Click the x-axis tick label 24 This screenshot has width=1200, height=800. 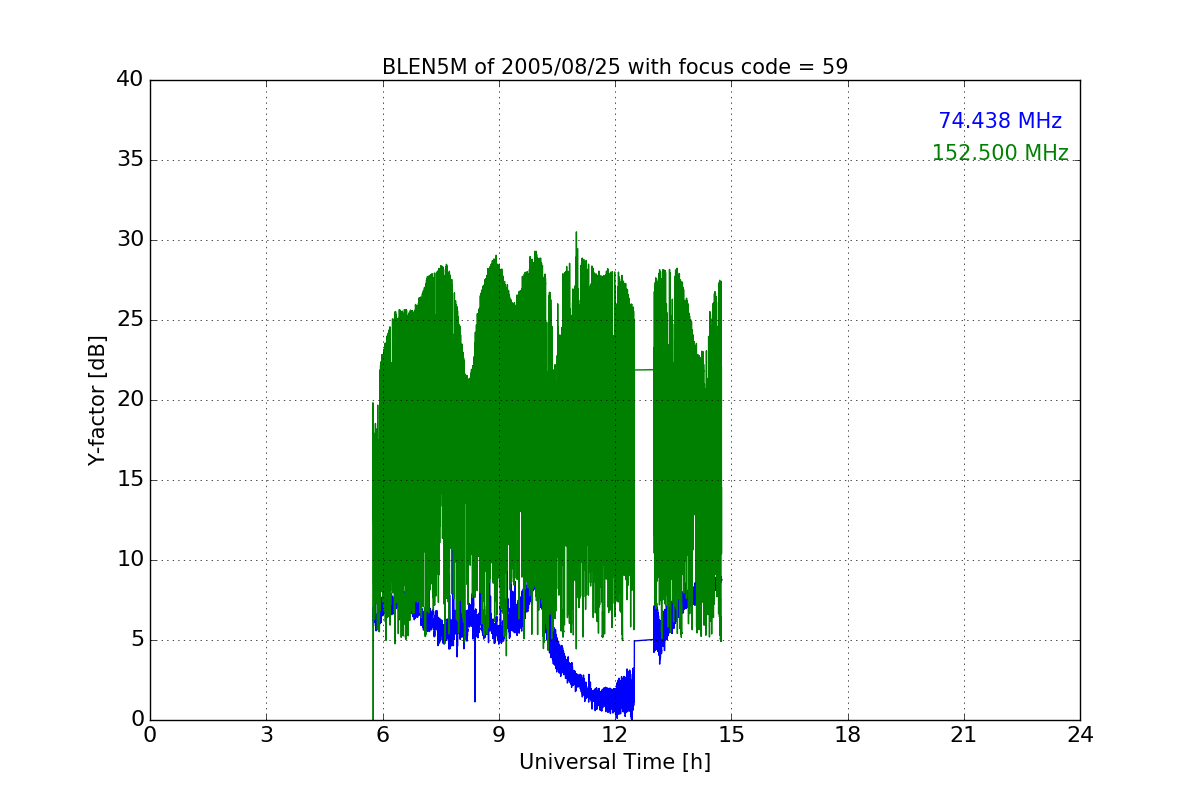pos(1080,735)
